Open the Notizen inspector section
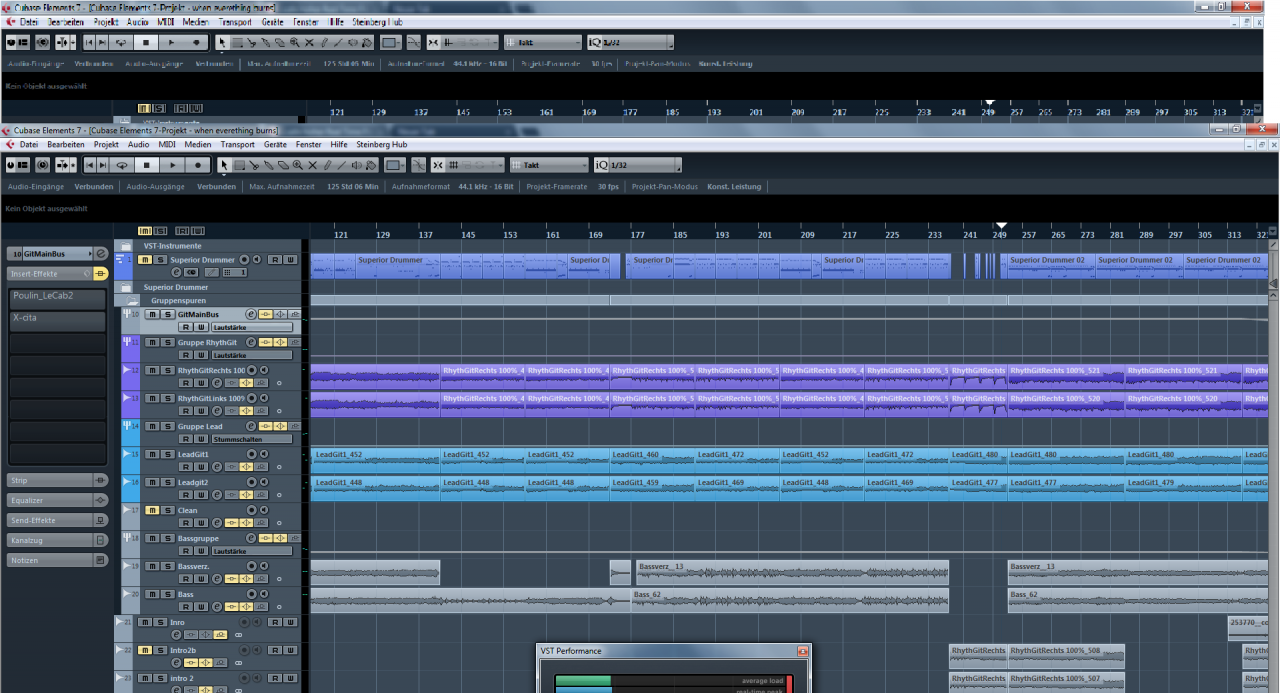This screenshot has width=1280, height=693. point(57,560)
